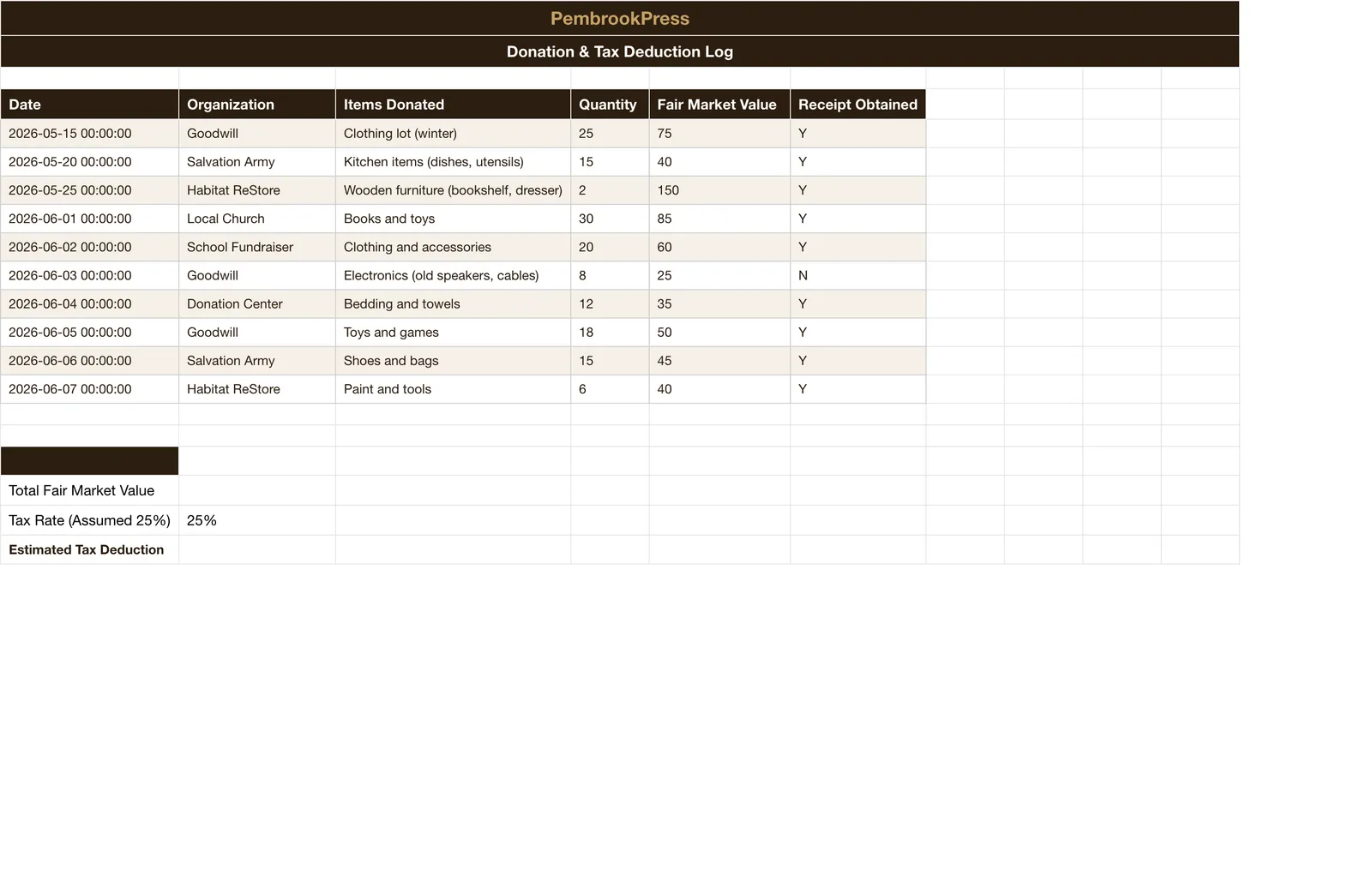
Task: Select date cell 2026-05-25 00:00:00
Action: click(89, 190)
